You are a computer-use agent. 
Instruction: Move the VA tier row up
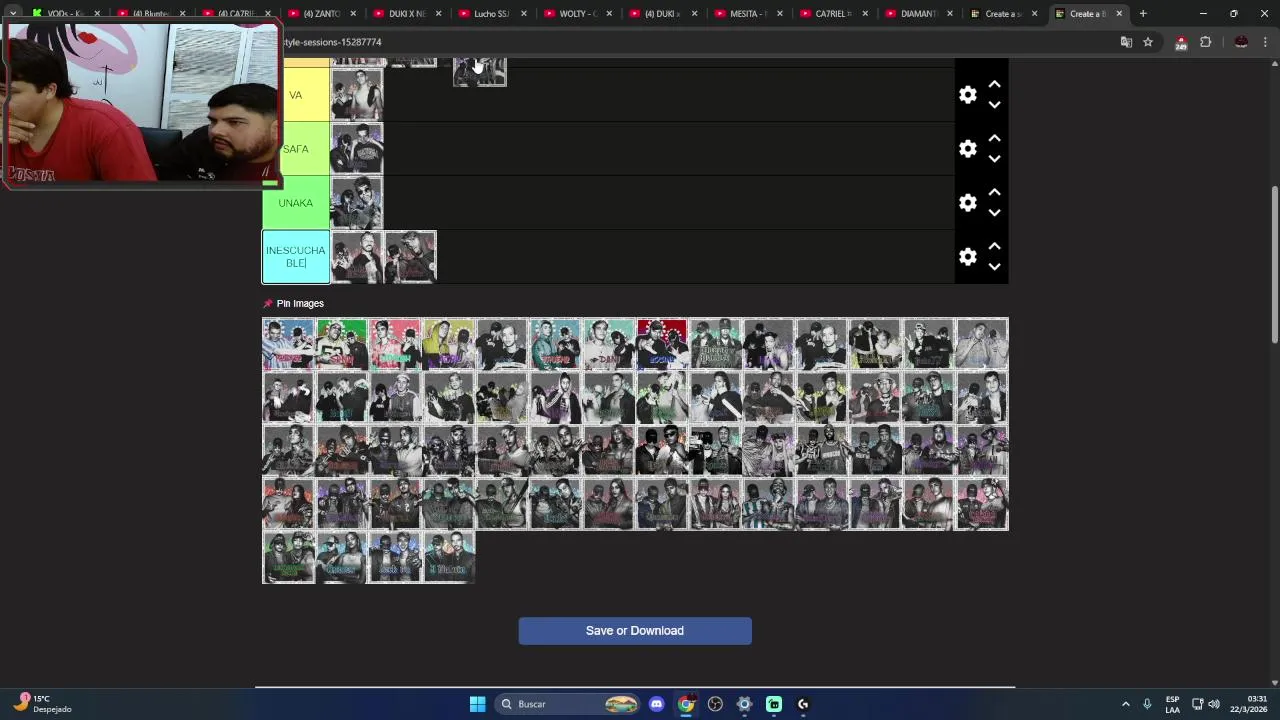point(994,85)
